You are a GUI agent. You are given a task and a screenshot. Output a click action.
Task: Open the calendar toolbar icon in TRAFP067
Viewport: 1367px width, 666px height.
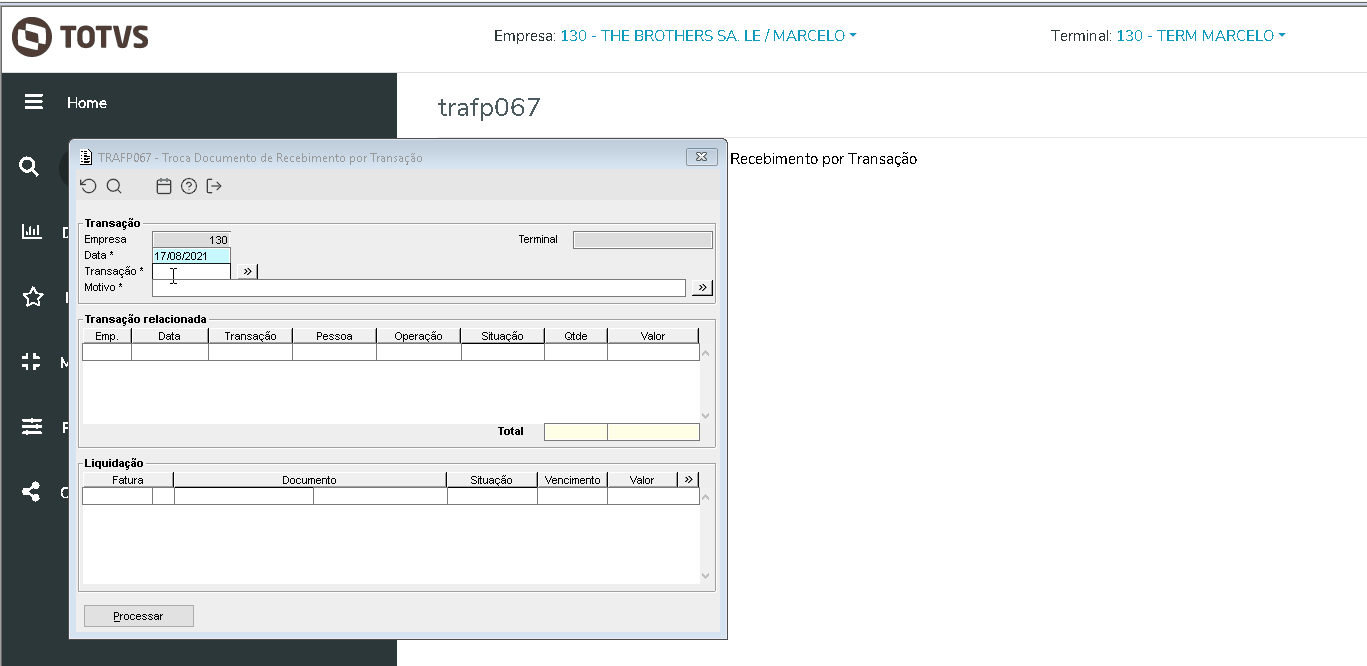click(164, 186)
